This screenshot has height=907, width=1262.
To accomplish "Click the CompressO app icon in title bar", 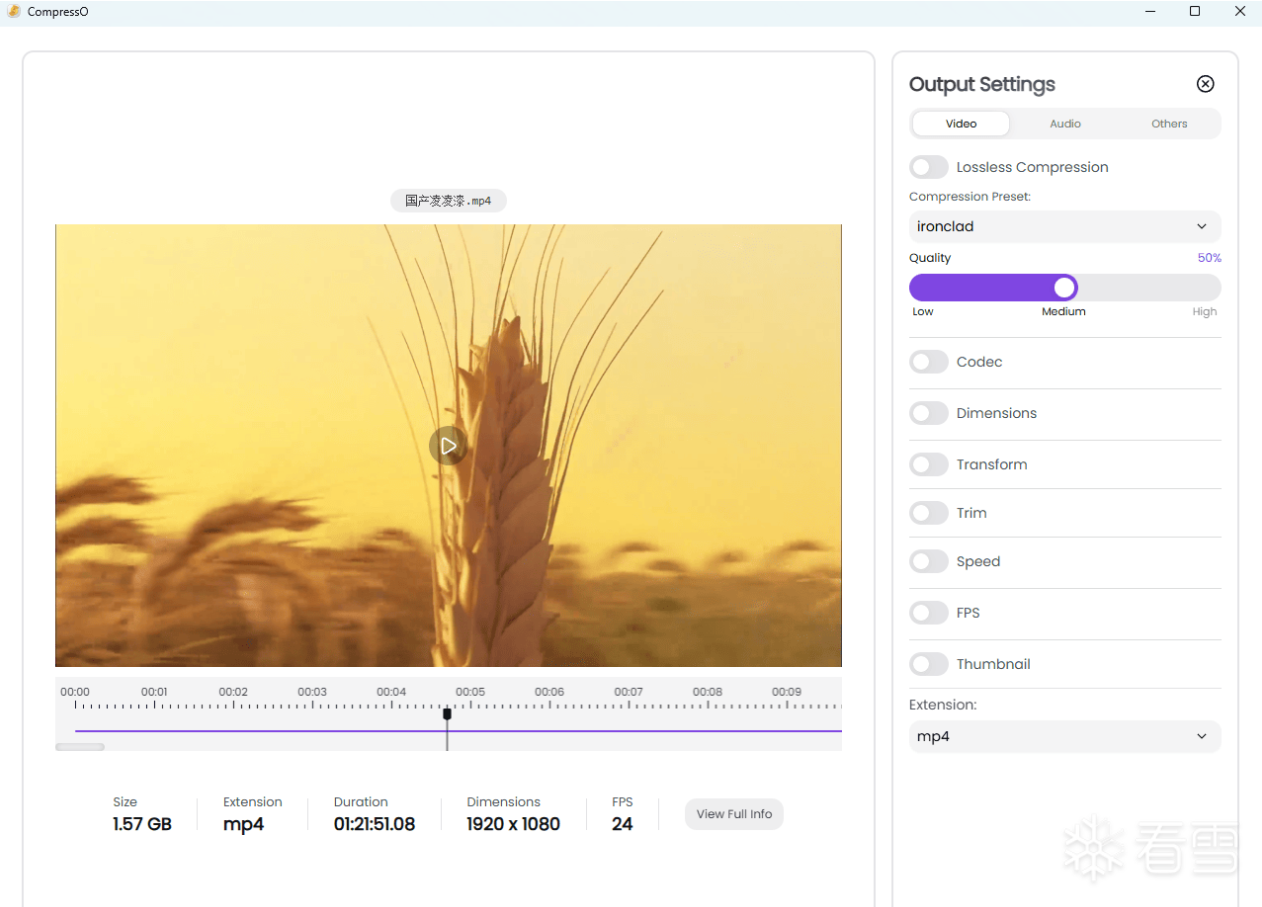I will tap(14, 11).
